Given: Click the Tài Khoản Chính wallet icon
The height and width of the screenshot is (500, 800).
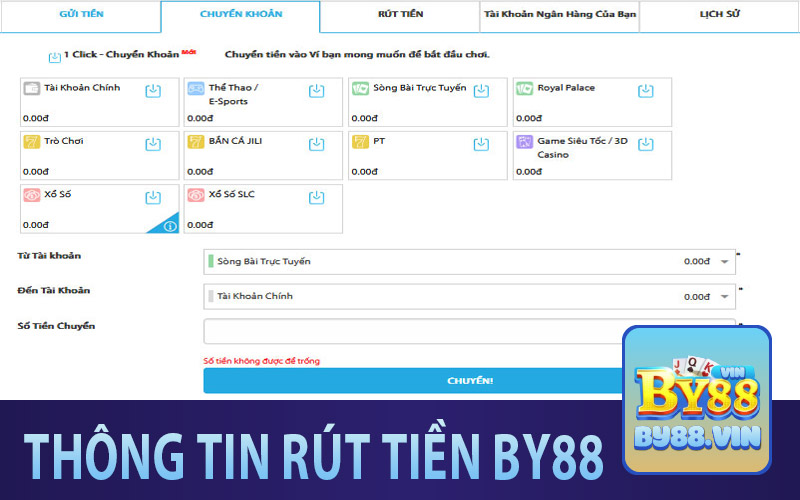Looking at the screenshot, I should pos(32,88).
